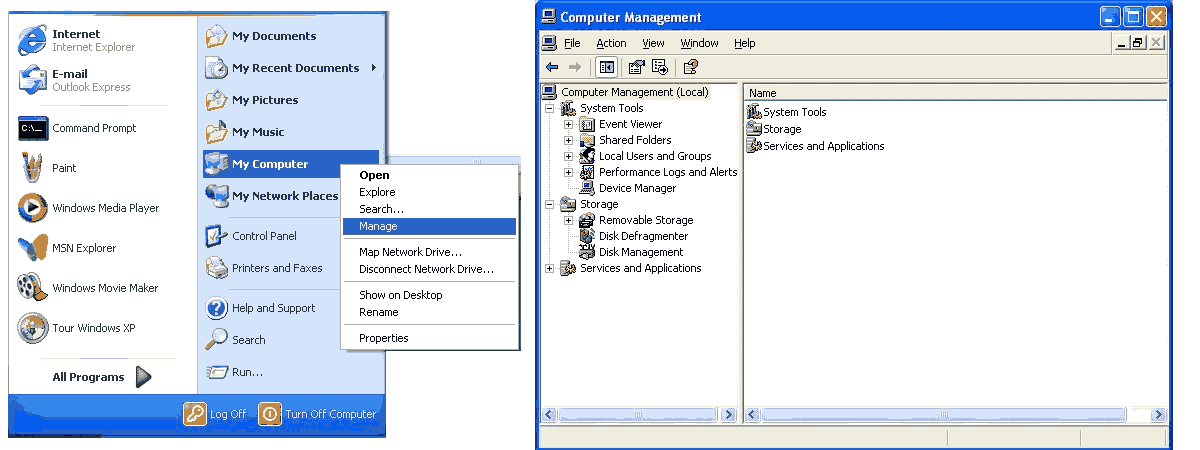Open the Run dialog
Viewport: 1200px width, 450px height.
pos(234,372)
